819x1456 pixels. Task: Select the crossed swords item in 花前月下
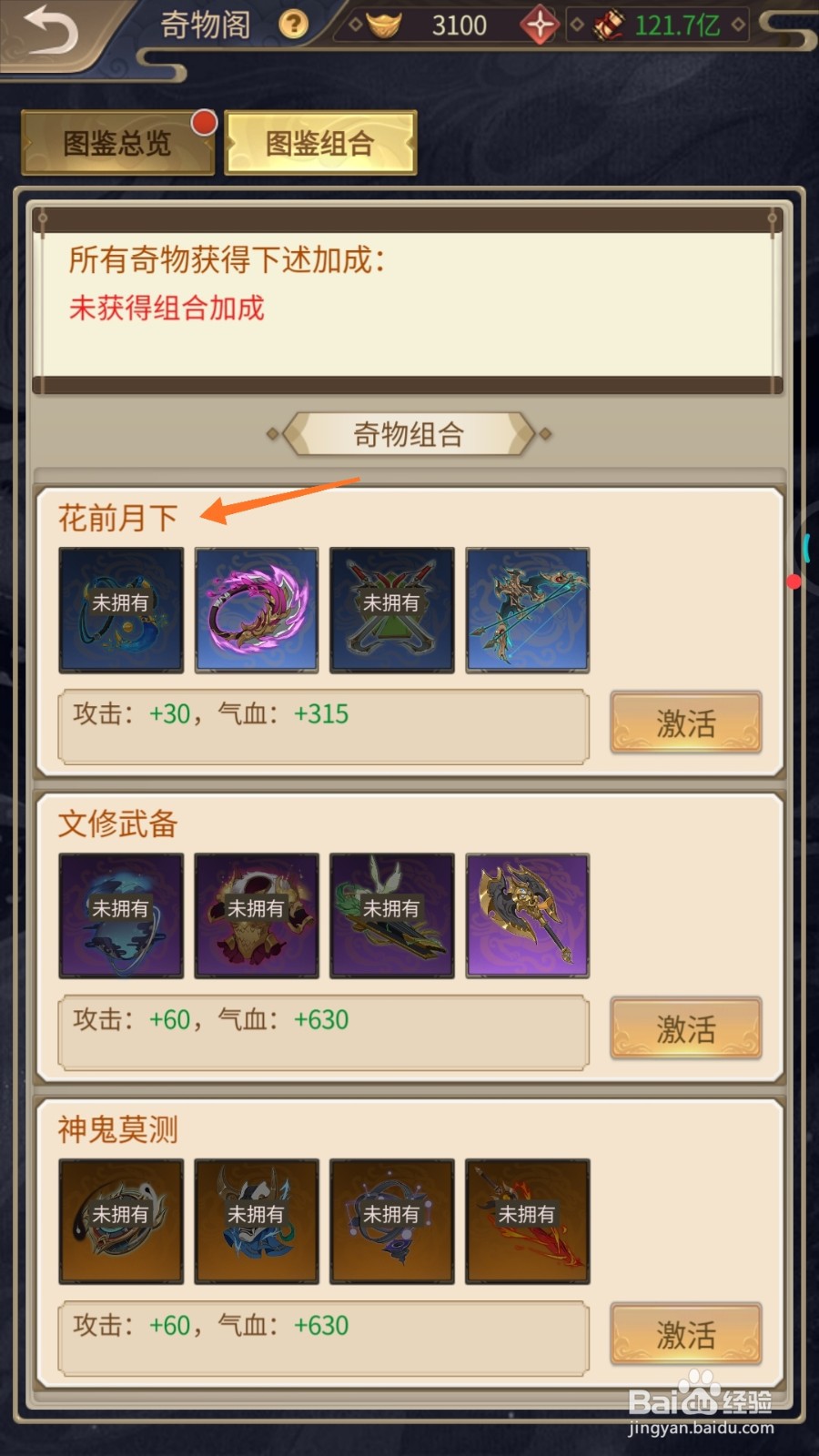[392, 611]
